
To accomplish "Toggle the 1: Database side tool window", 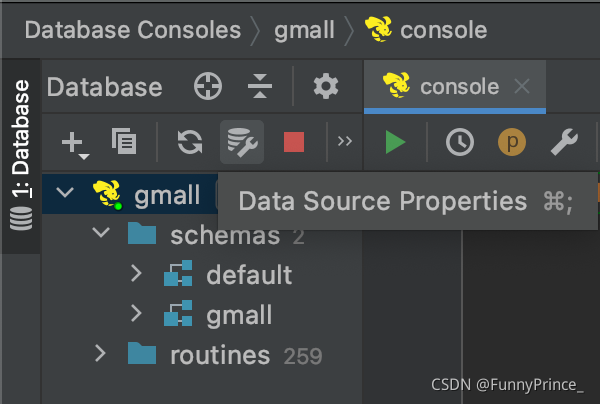I will 21,156.
